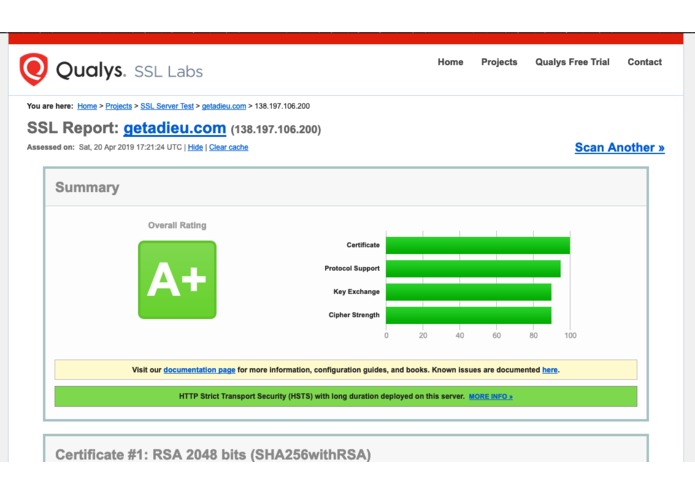695x494 pixels.
Task: Follow the Home breadcrumb link
Action: click(x=87, y=106)
